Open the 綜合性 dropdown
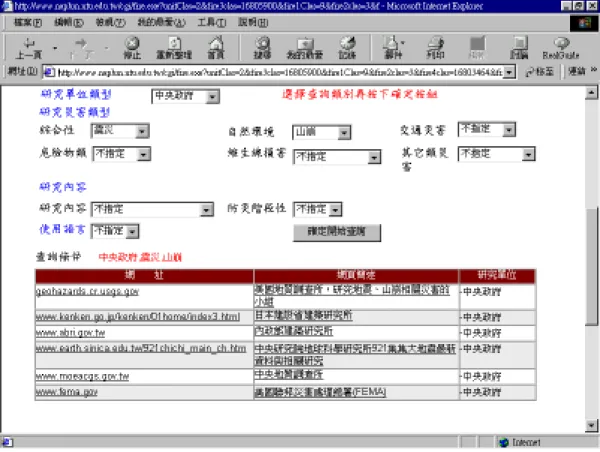 point(120,131)
